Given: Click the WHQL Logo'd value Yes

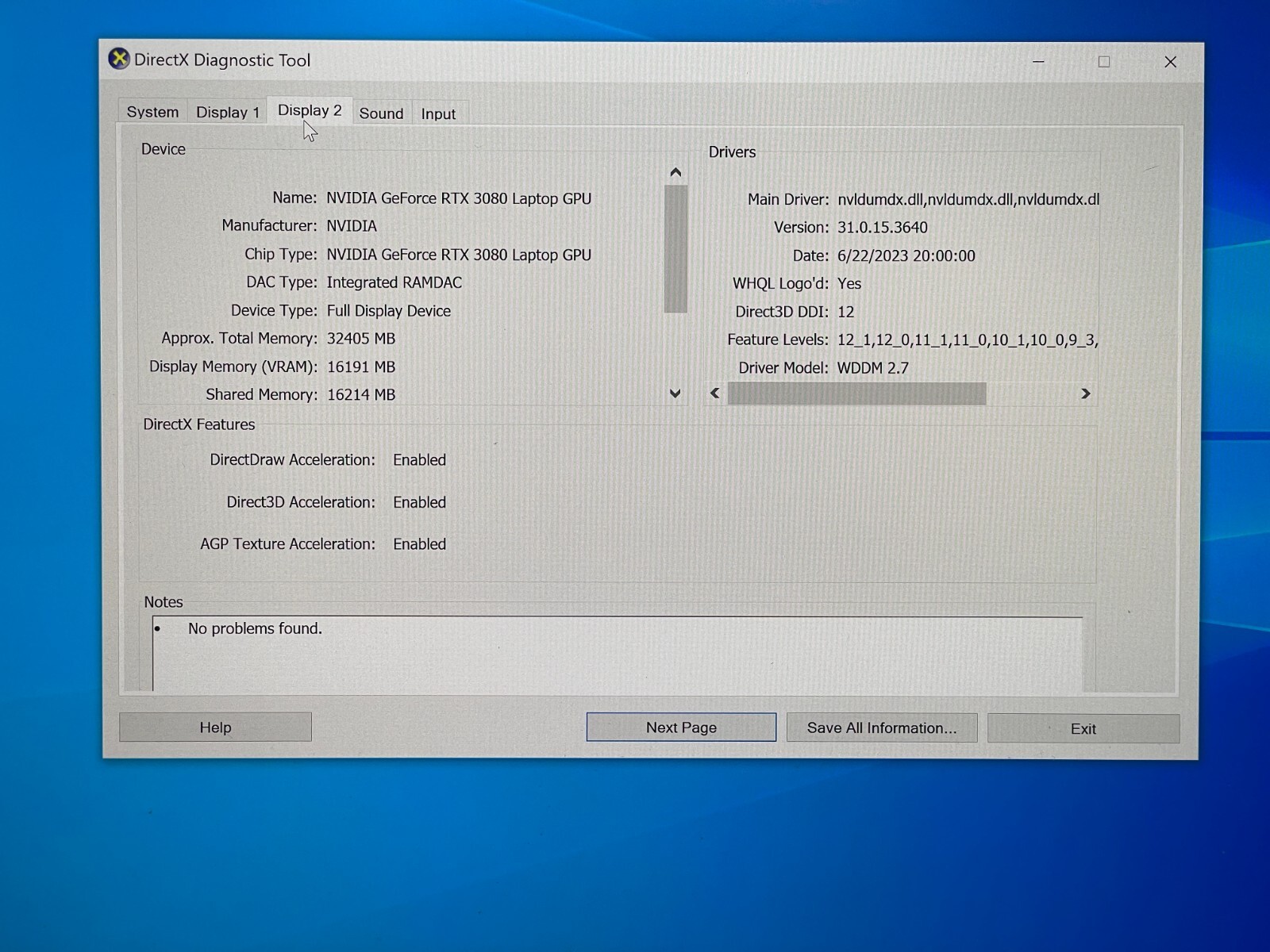Looking at the screenshot, I should [849, 283].
